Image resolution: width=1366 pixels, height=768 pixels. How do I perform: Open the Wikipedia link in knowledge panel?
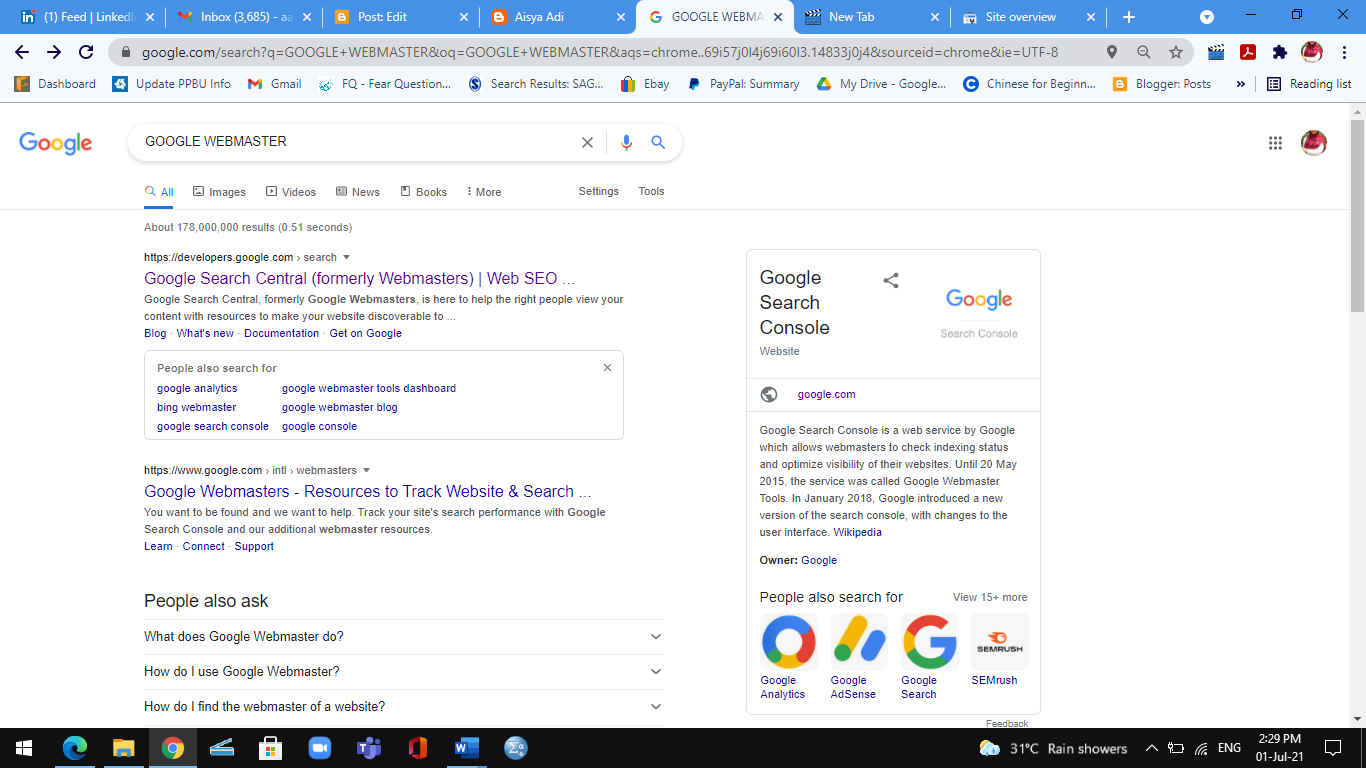(858, 533)
